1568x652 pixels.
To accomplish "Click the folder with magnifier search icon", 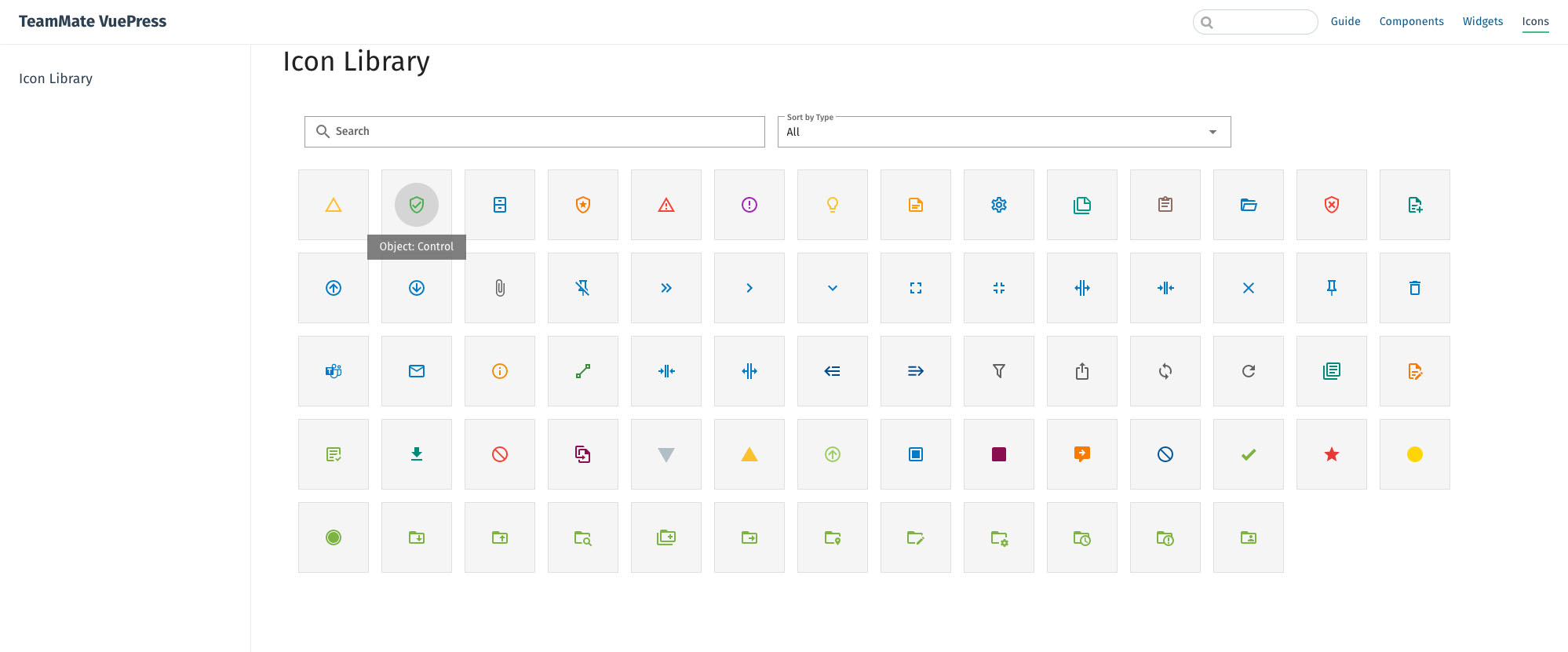I will pyautogui.click(x=583, y=537).
